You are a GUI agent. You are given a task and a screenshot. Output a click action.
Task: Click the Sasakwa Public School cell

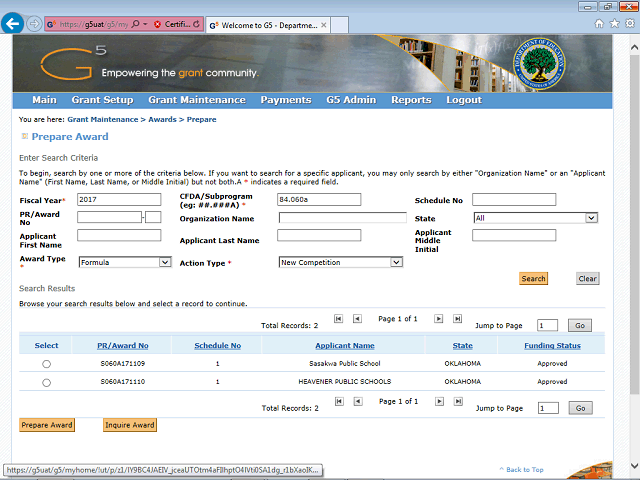(x=344, y=363)
